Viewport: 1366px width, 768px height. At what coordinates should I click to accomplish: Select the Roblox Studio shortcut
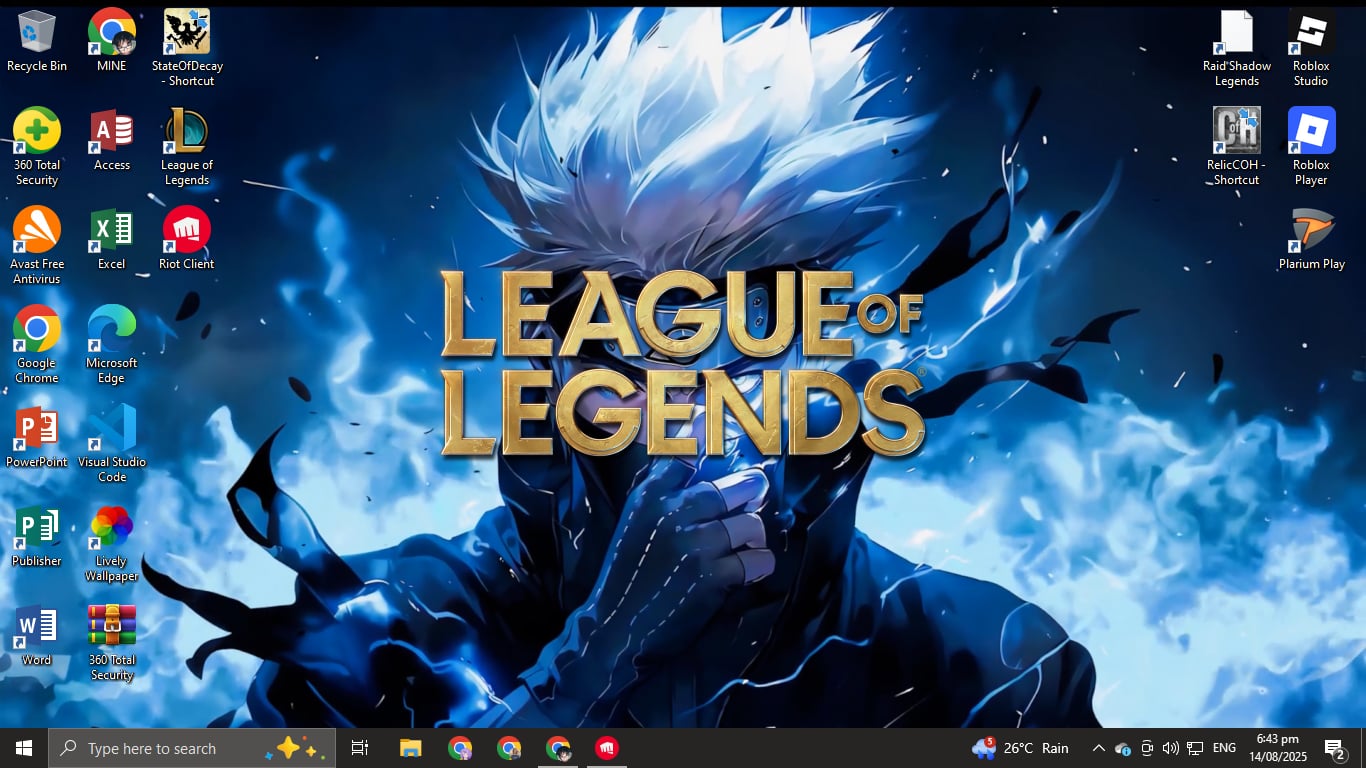[1311, 48]
